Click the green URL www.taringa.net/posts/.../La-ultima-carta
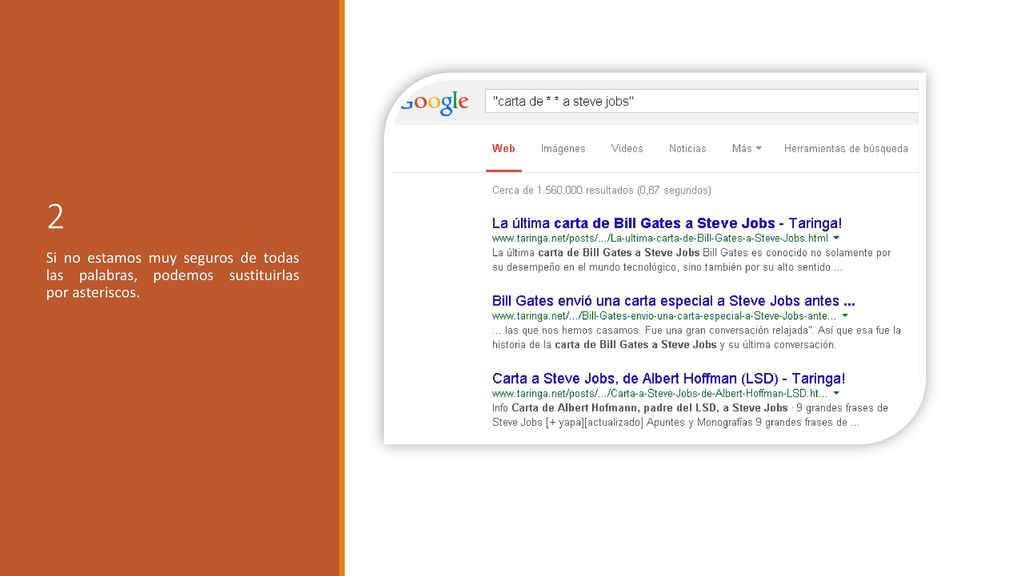 (x=660, y=238)
